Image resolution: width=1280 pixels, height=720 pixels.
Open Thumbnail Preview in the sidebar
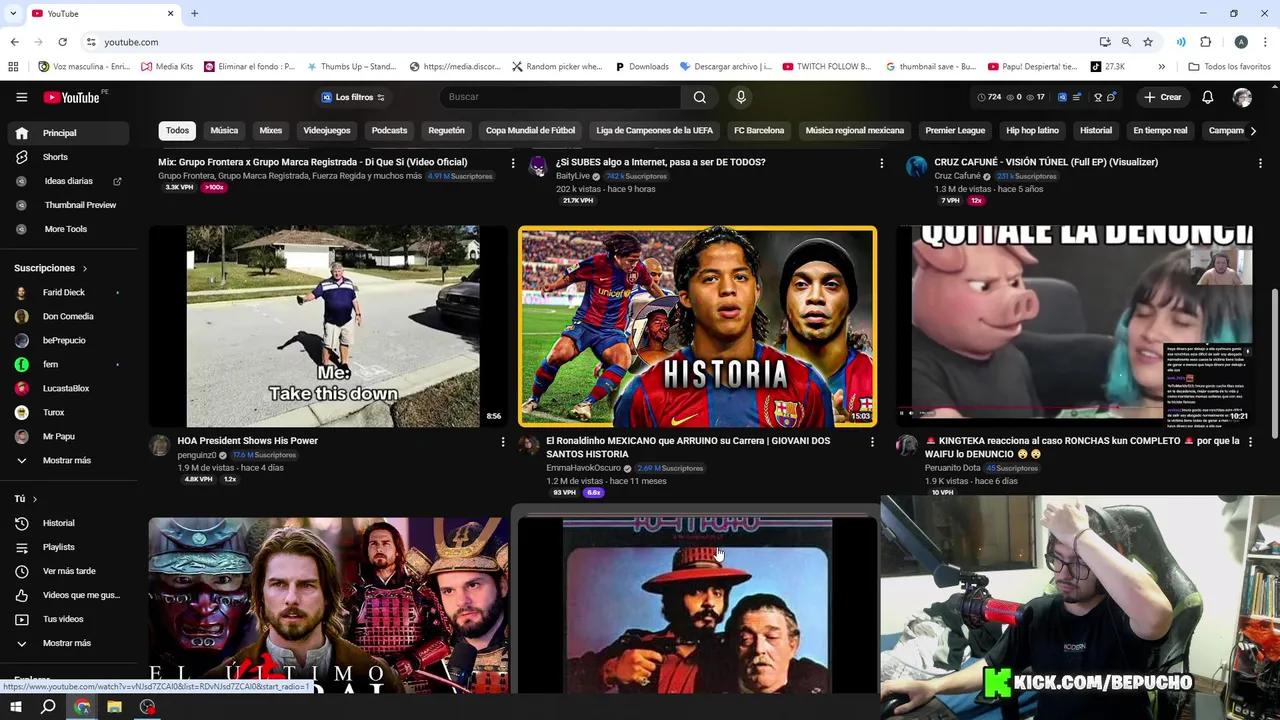point(69,205)
